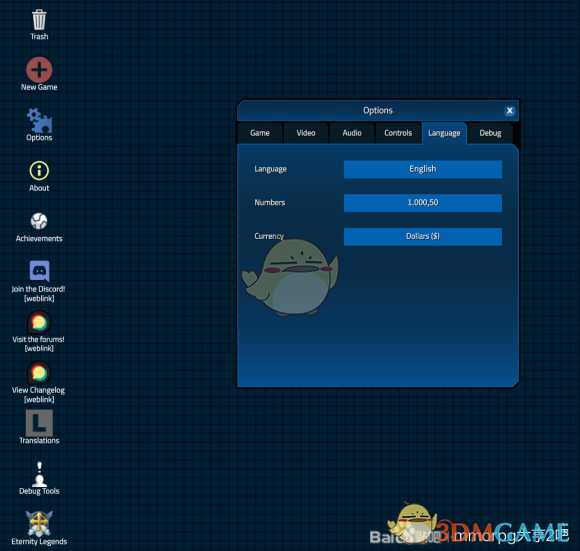Switch to the Controls tab
The image size is (580, 551).
pyautogui.click(x=398, y=133)
